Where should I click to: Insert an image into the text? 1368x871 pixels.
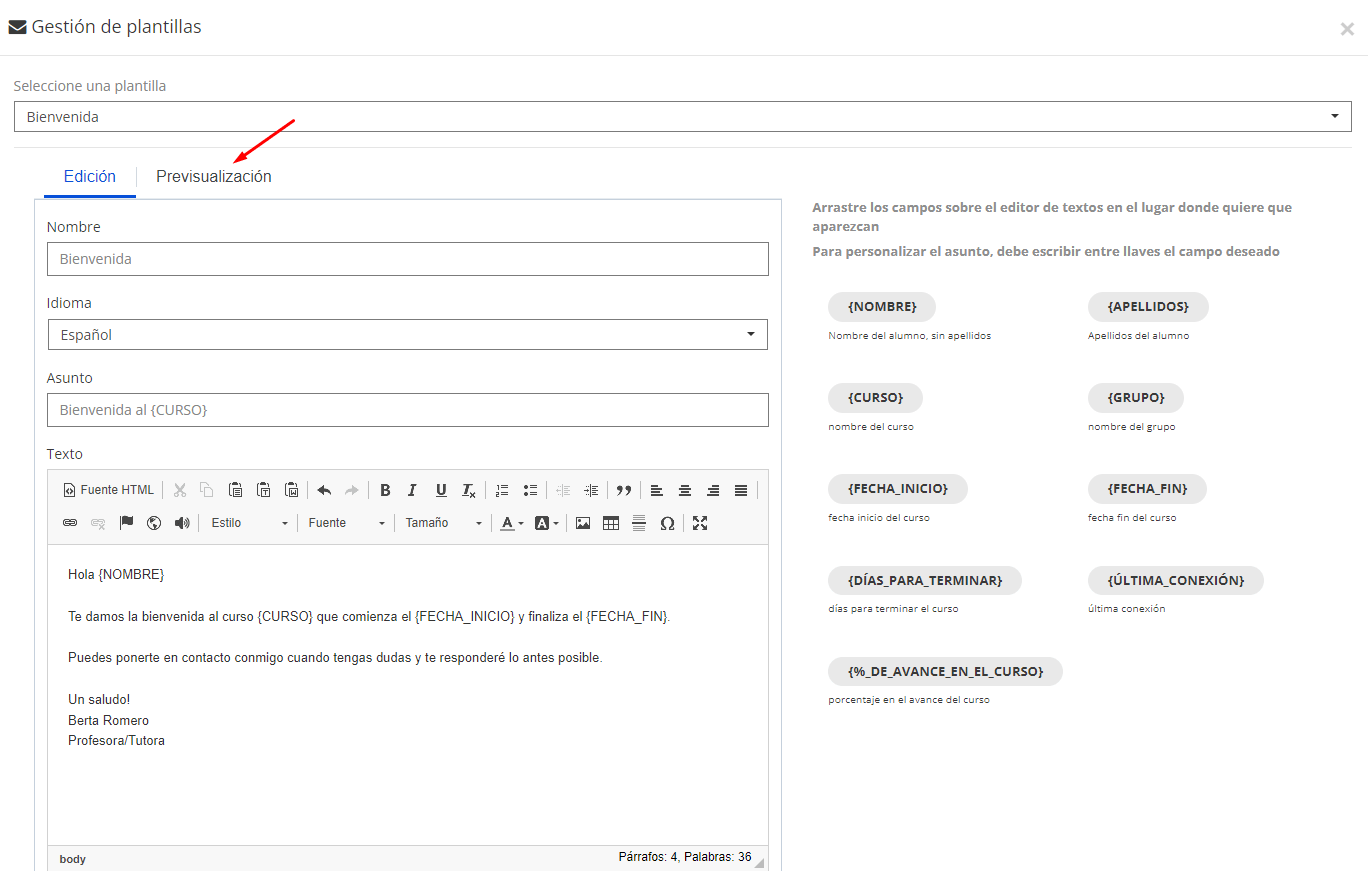coord(583,523)
